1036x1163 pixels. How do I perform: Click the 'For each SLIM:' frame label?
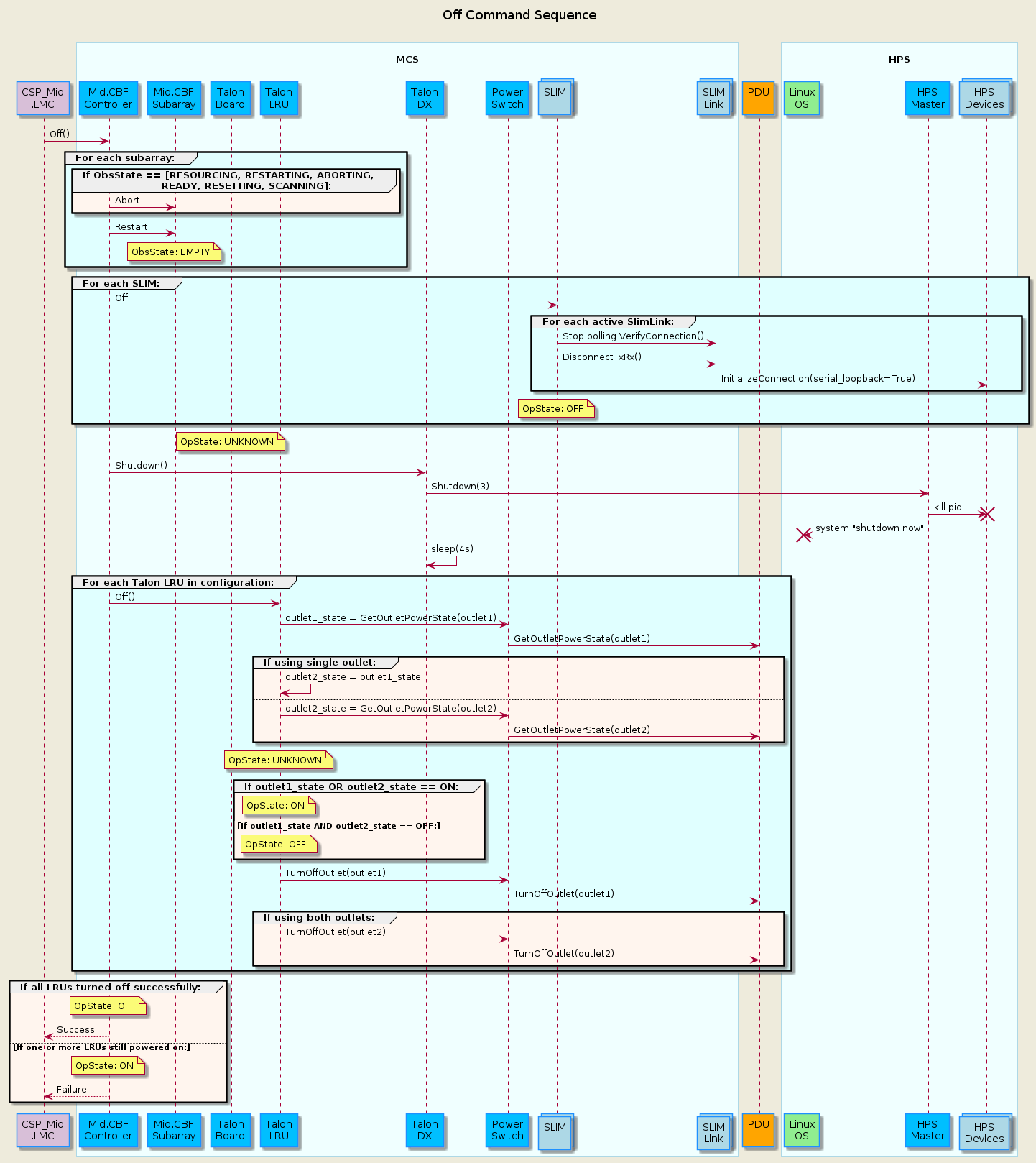coord(121,283)
